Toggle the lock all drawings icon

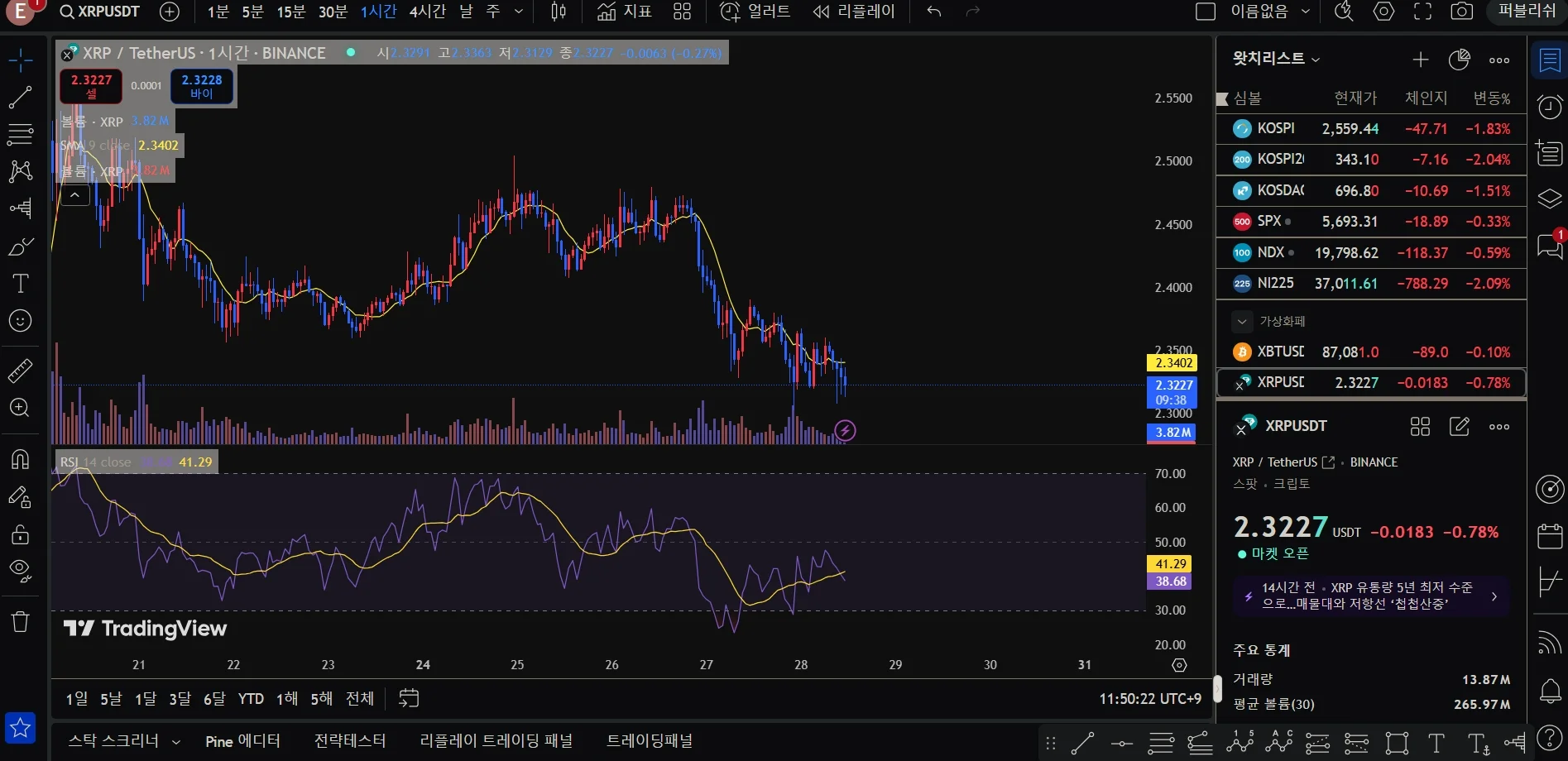click(x=20, y=534)
